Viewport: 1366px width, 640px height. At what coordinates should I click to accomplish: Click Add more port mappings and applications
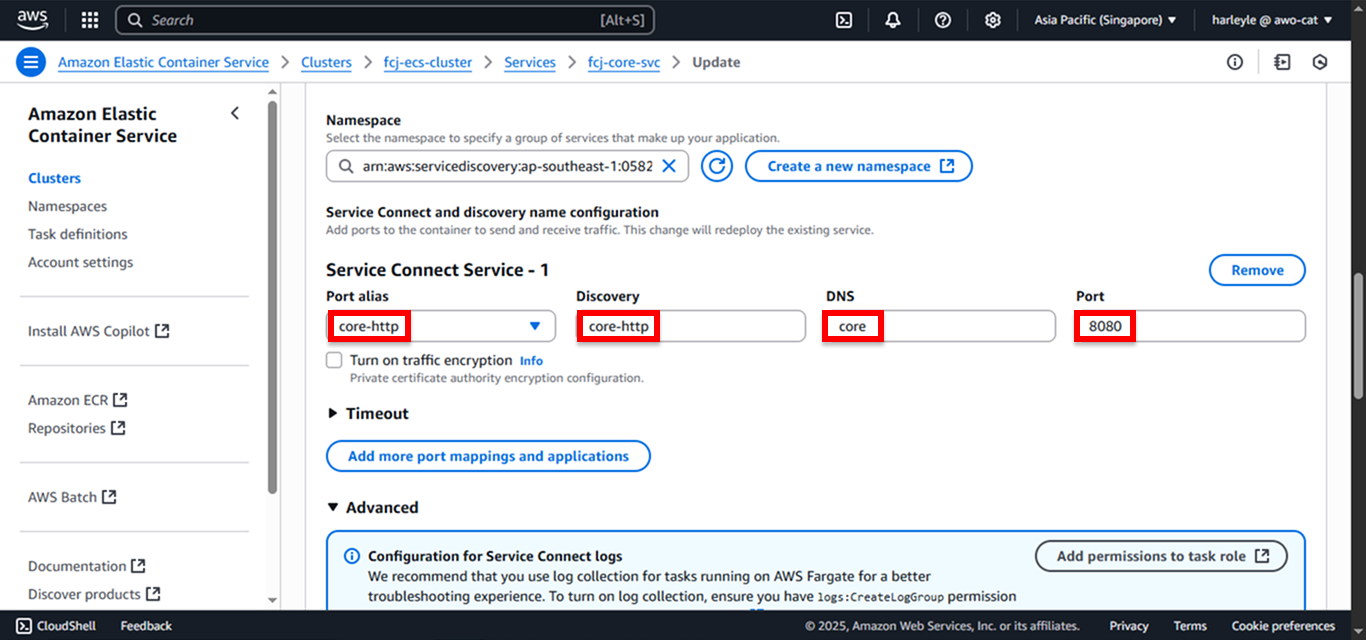coord(488,456)
